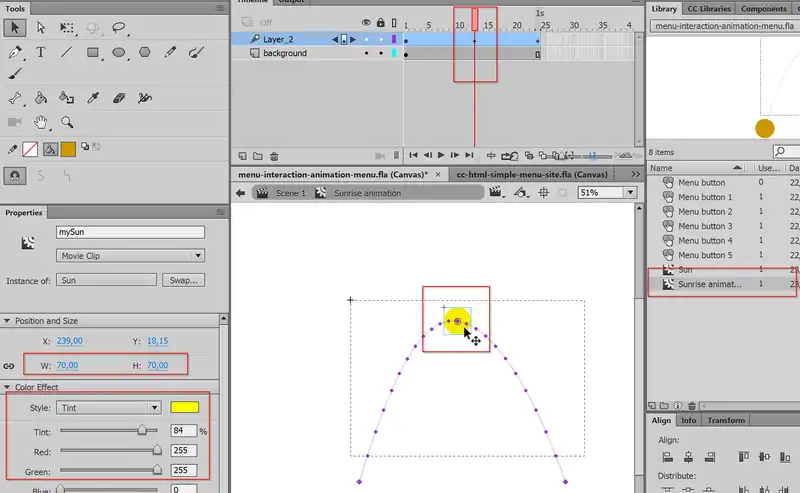Select the Subselection tool
The width and height of the screenshot is (800, 493).
(x=41, y=28)
